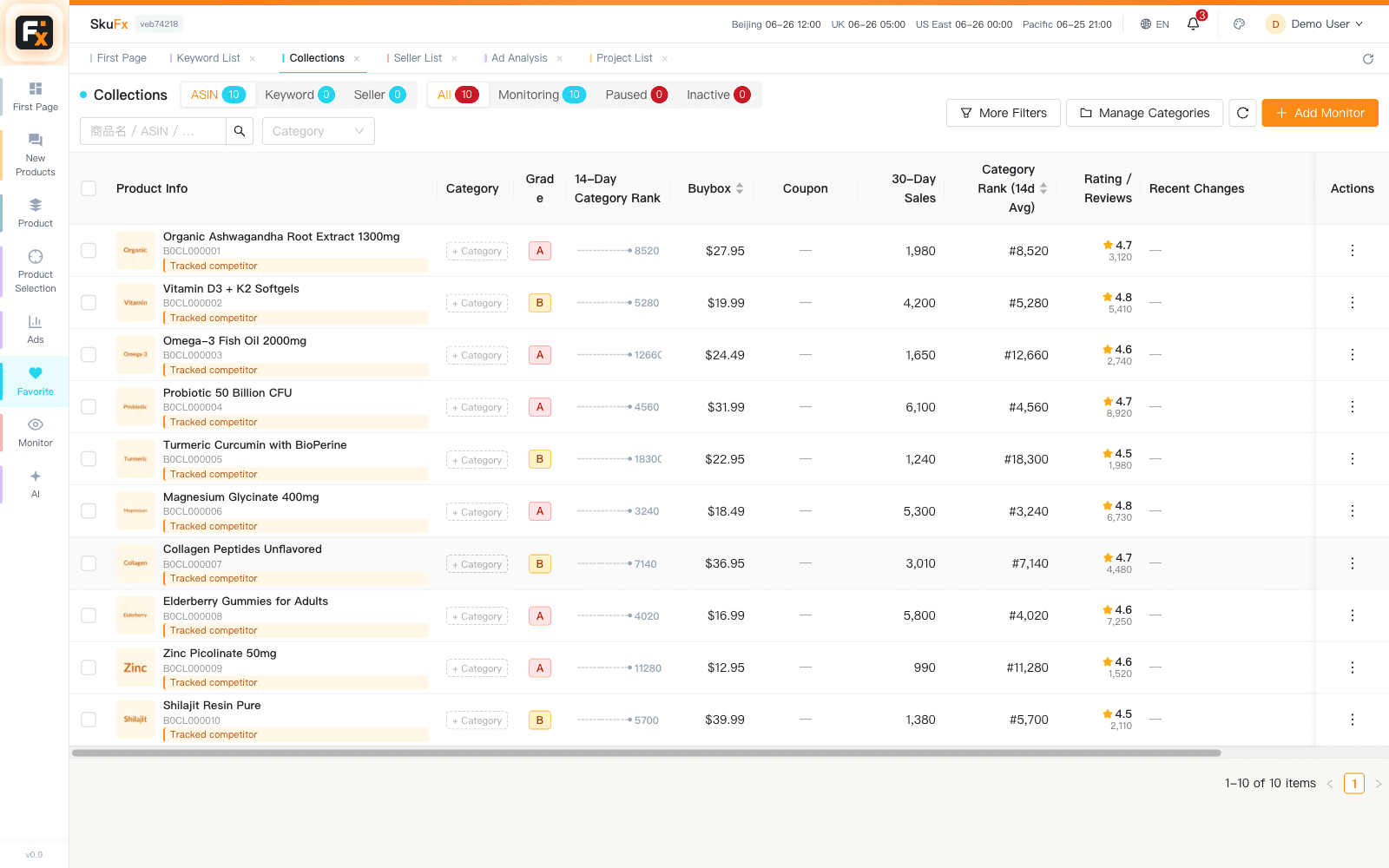Add category for Elderberry Gummies row
The image size is (1389, 868).
pos(477,616)
